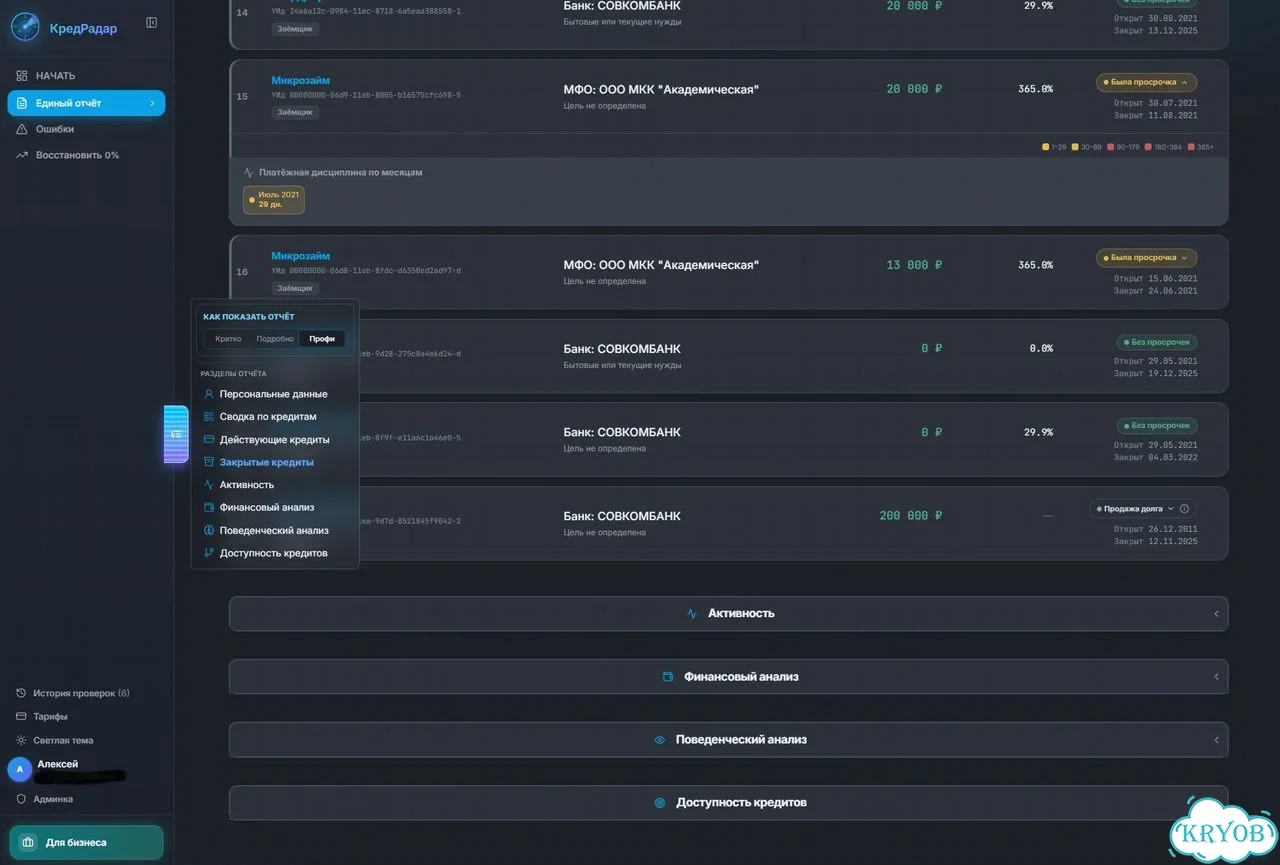This screenshot has height=865, width=1280.
Task: Click the Июль 2021 29 дн. month chip
Action: tap(274, 200)
